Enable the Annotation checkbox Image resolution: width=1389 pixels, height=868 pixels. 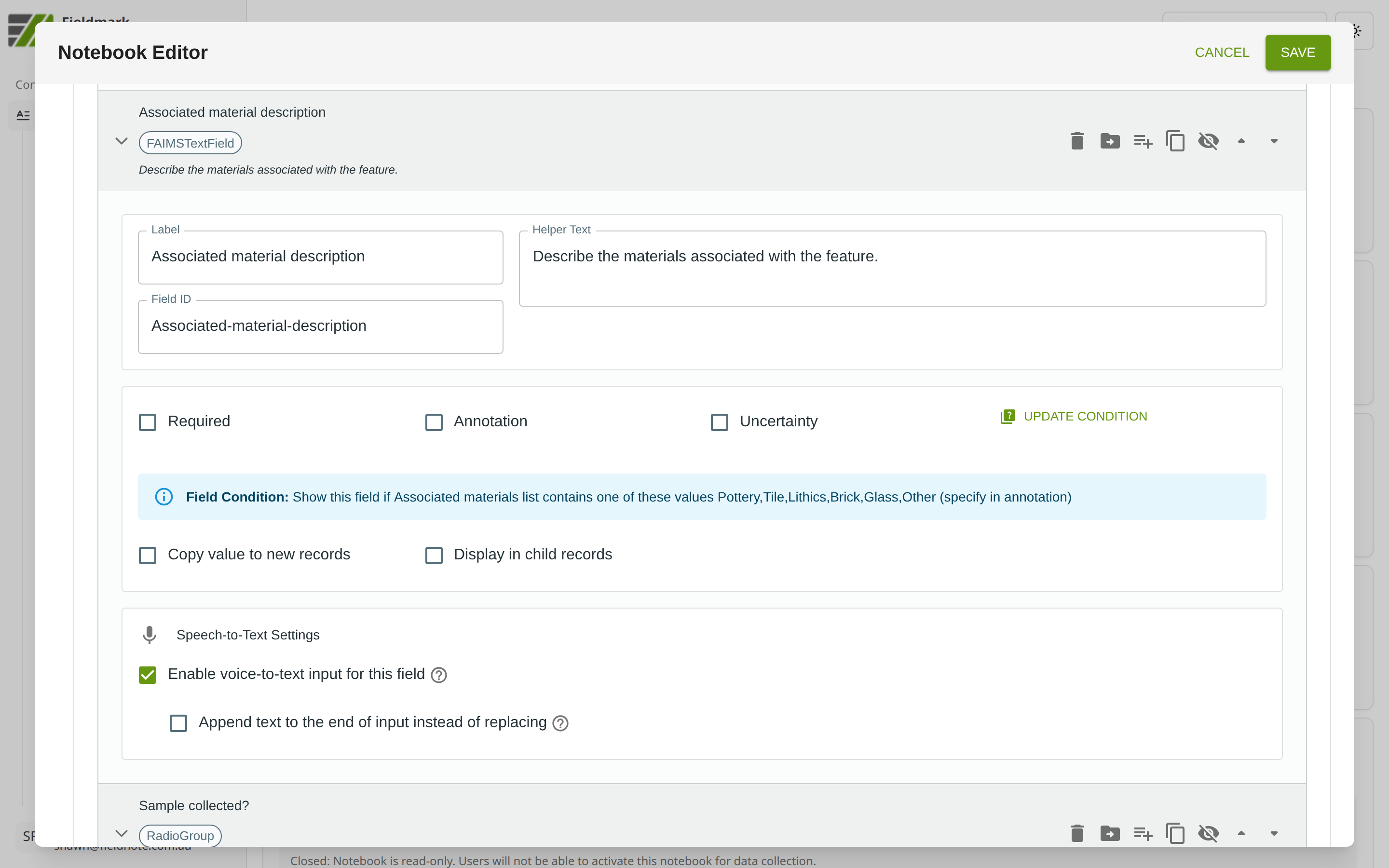pos(434,422)
